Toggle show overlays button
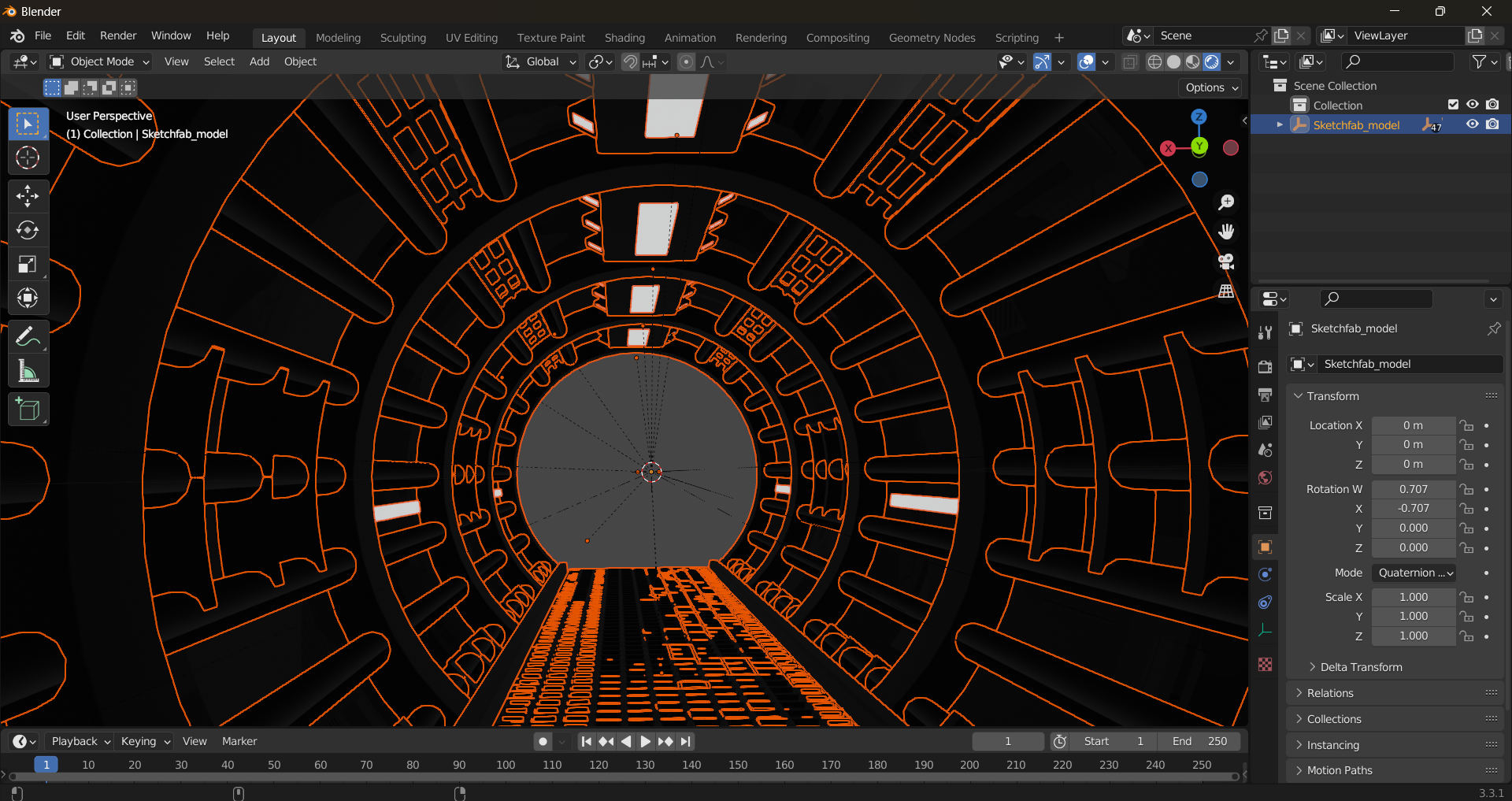1512x801 pixels. pos(1087,61)
